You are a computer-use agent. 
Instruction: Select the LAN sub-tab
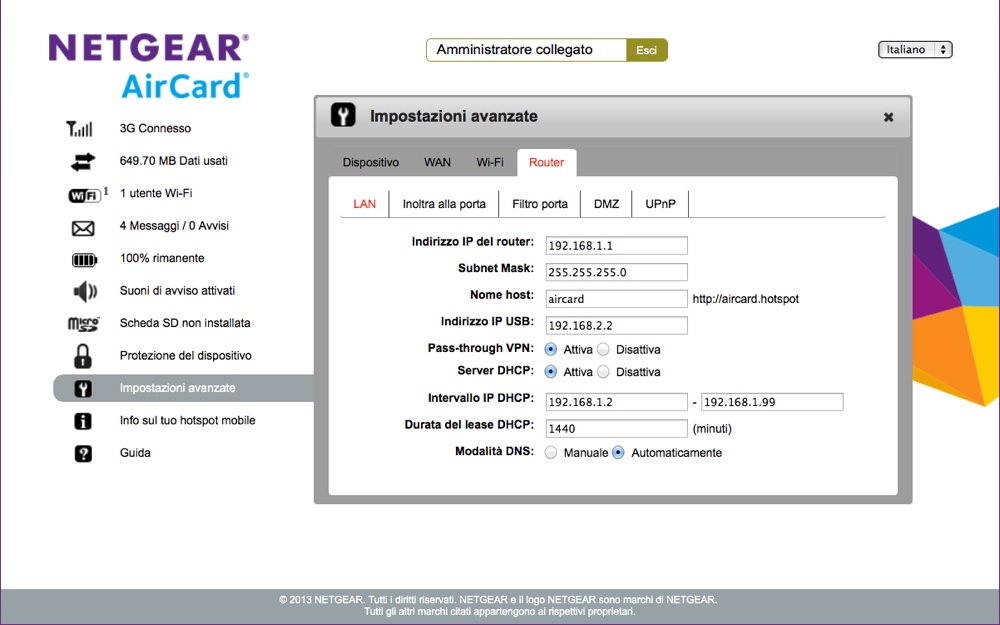(x=365, y=204)
